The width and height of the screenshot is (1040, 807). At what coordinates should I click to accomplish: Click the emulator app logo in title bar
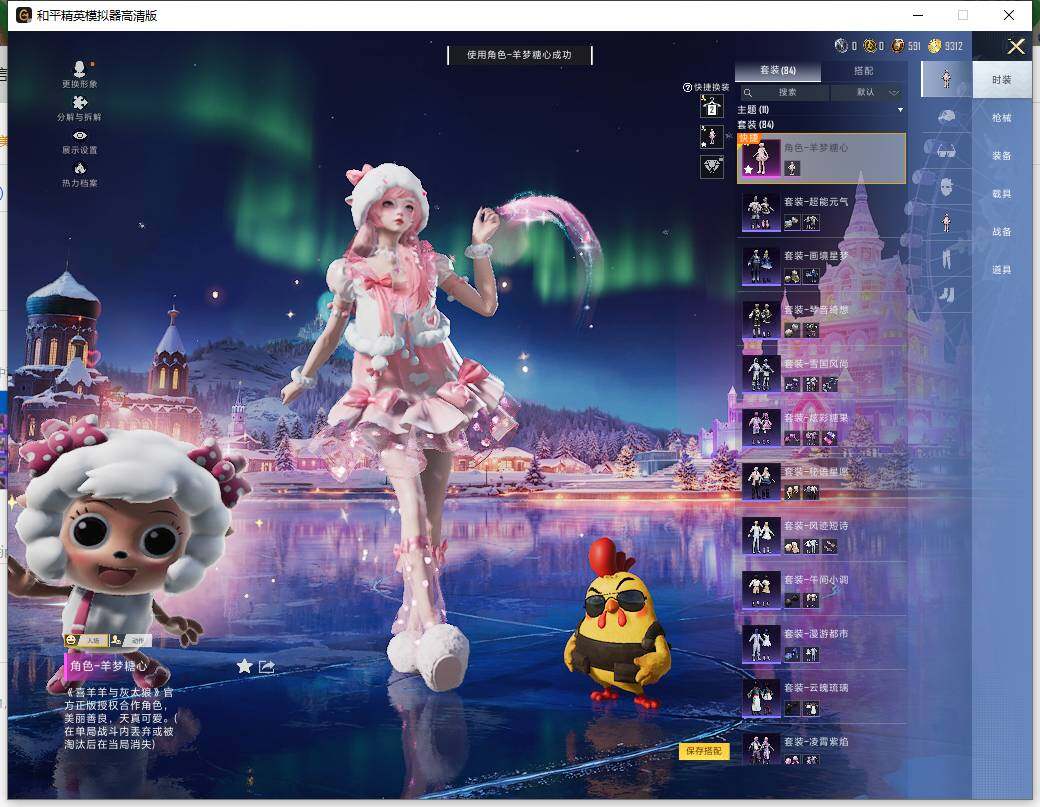point(23,15)
